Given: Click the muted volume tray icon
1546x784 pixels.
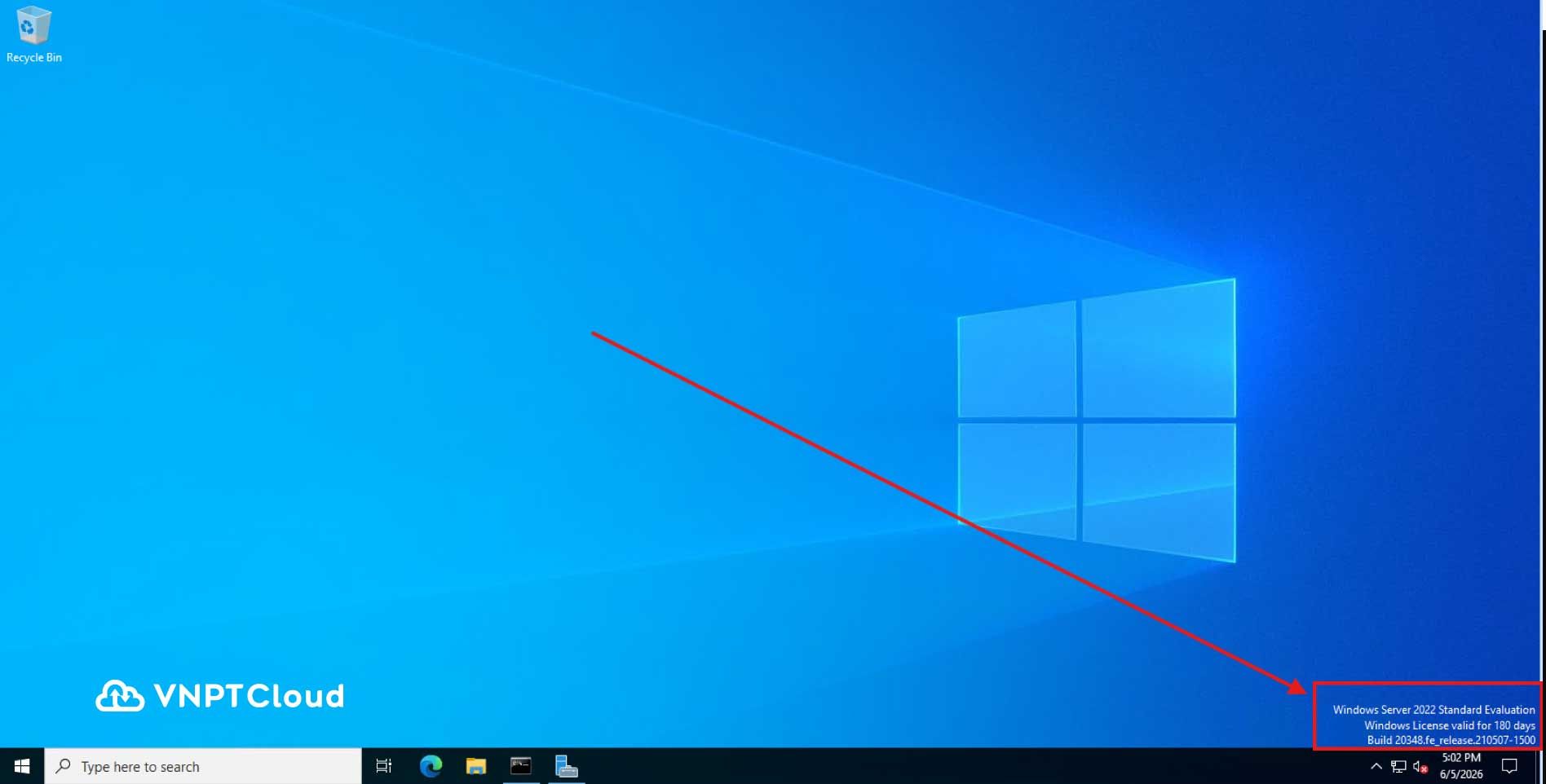Looking at the screenshot, I should tap(1420, 766).
